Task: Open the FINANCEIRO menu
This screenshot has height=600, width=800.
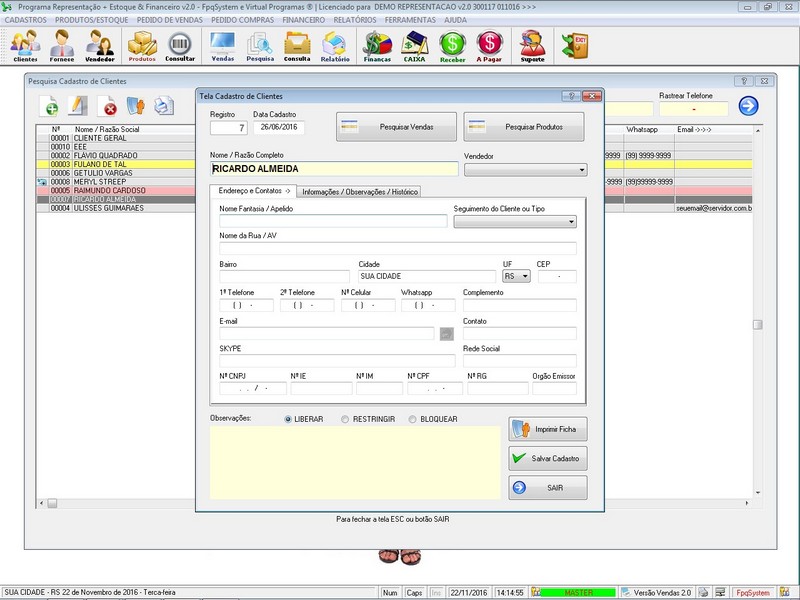Action: point(304,20)
